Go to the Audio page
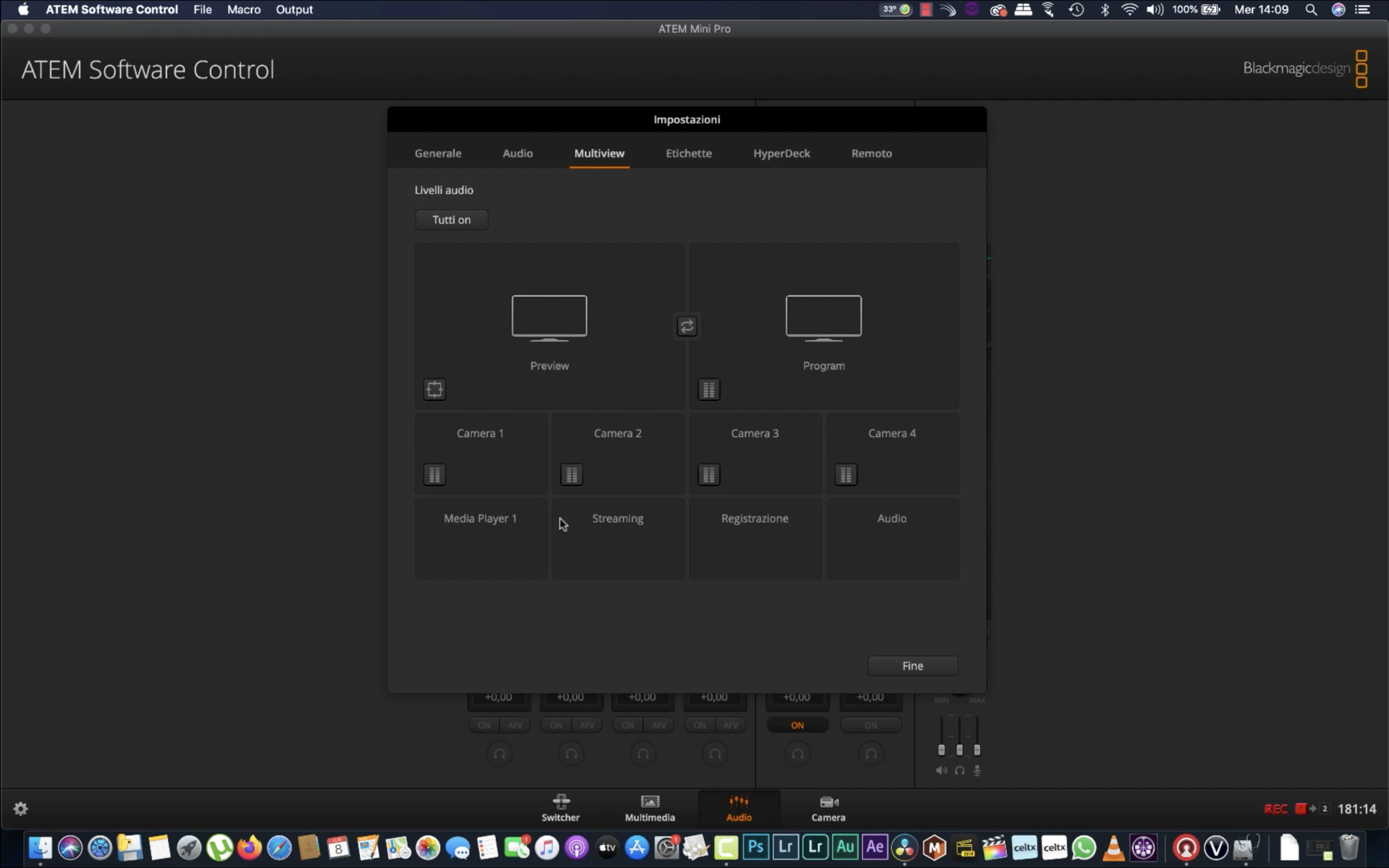This screenshot has width=1389, height=868. click(739, 808)
